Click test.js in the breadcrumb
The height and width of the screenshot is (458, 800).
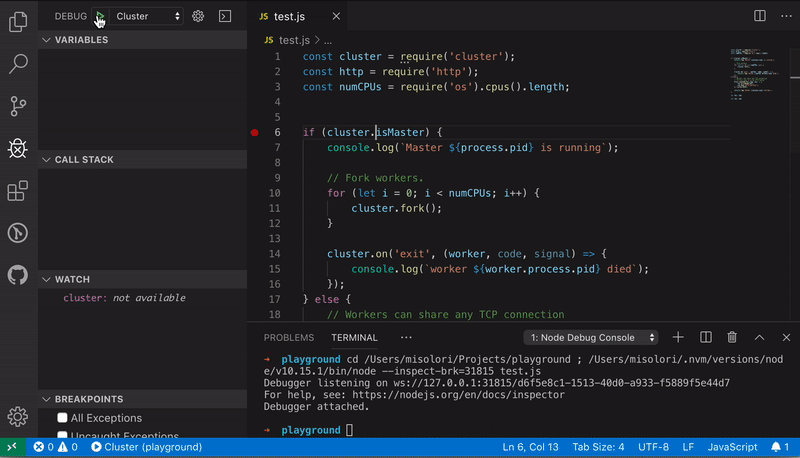pos(294,40)
